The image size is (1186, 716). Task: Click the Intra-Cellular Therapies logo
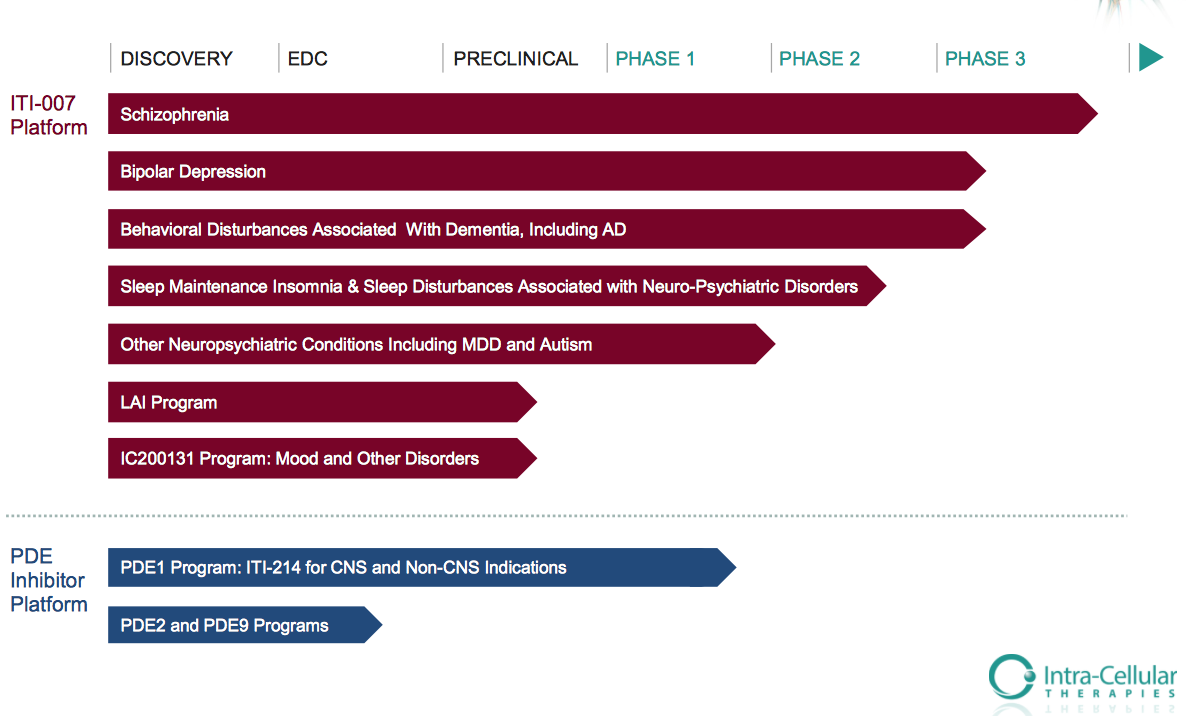click(x=1082, y=678)
